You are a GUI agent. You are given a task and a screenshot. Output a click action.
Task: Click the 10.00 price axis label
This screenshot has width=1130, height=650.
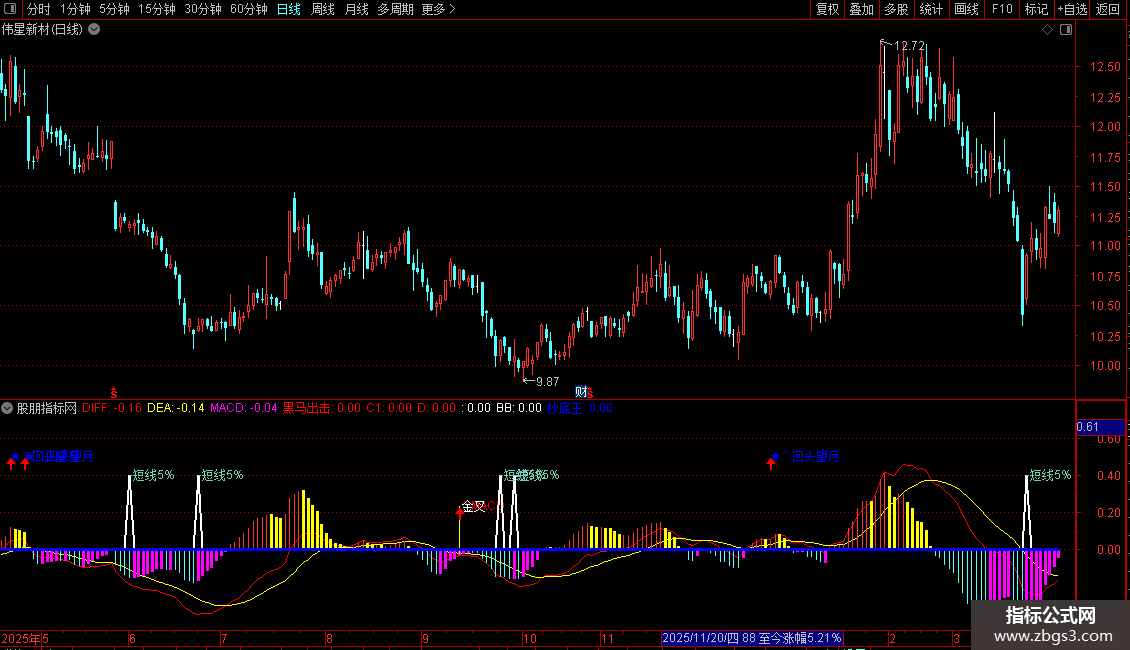pyautogui.click(x=1105, y=366)
